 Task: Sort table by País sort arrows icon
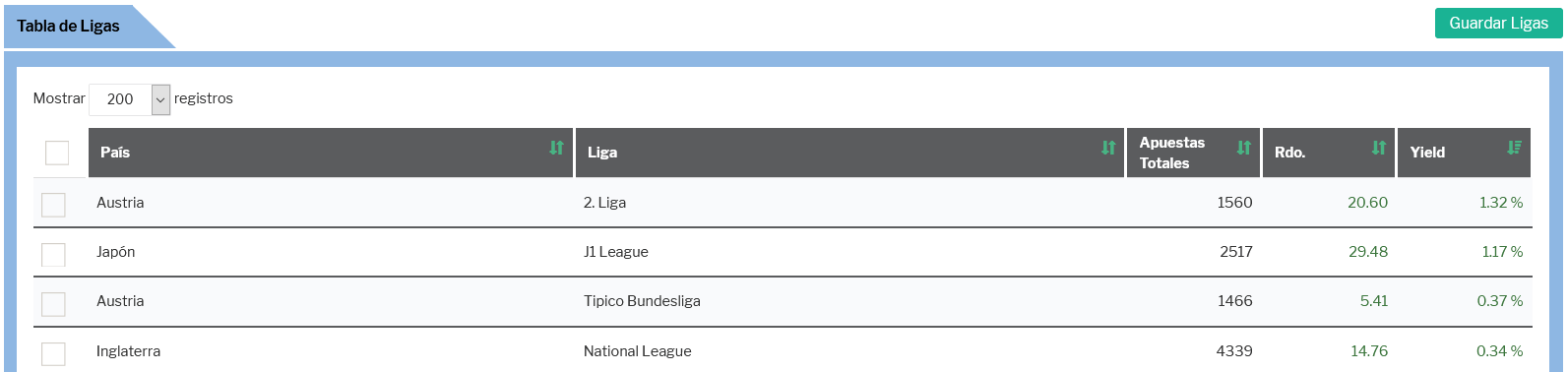coord(556,148)
